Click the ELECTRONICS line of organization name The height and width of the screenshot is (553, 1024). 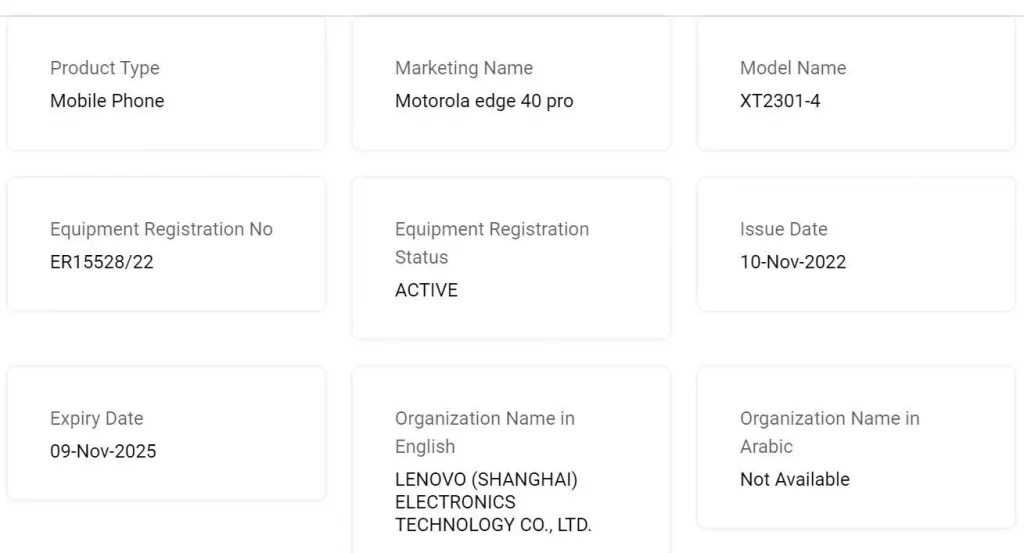pos(455,502)
